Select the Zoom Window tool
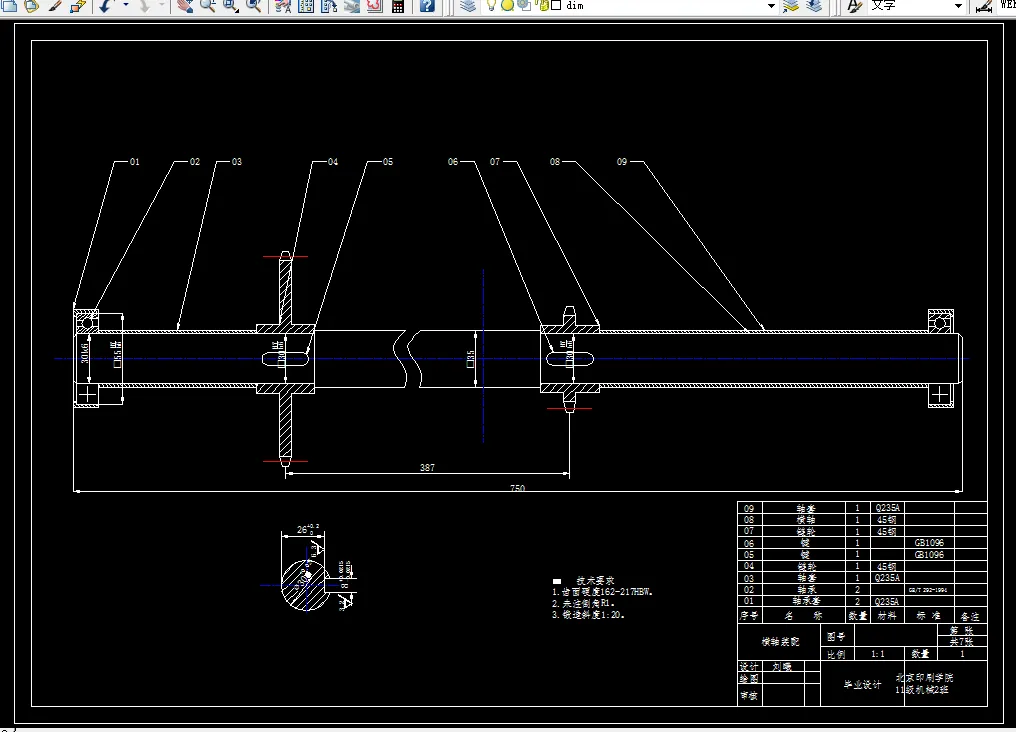 (231, 6)
